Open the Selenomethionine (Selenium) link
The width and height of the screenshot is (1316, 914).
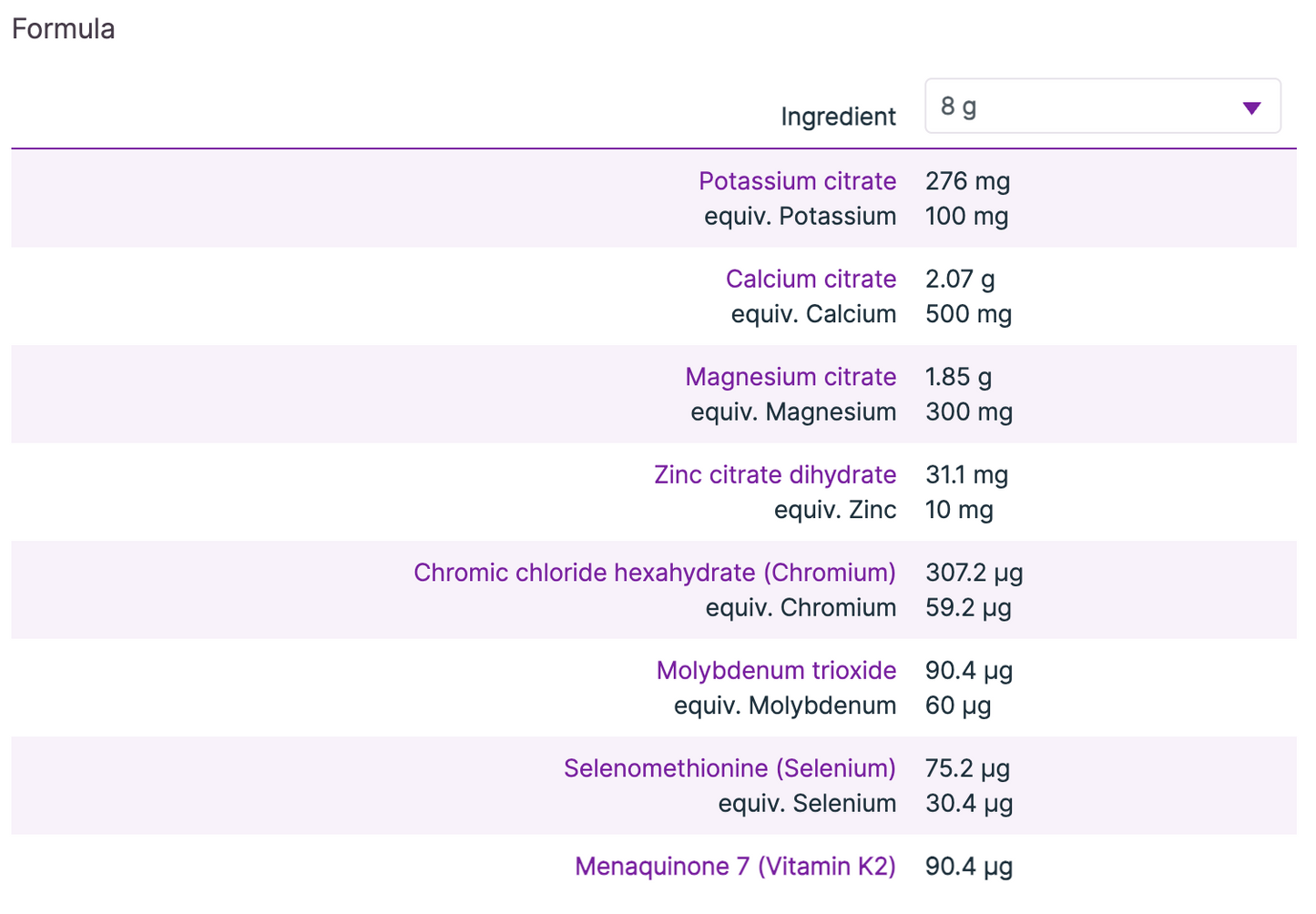point(729,768)
